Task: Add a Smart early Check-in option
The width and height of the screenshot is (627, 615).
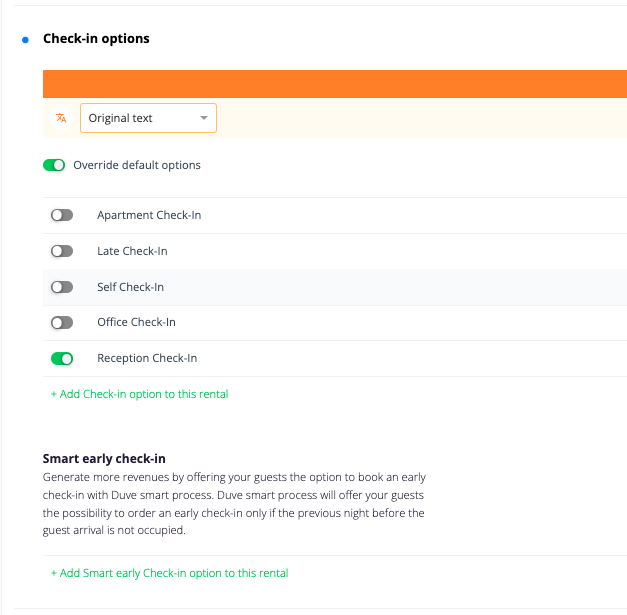Action: tap(169, 573)
